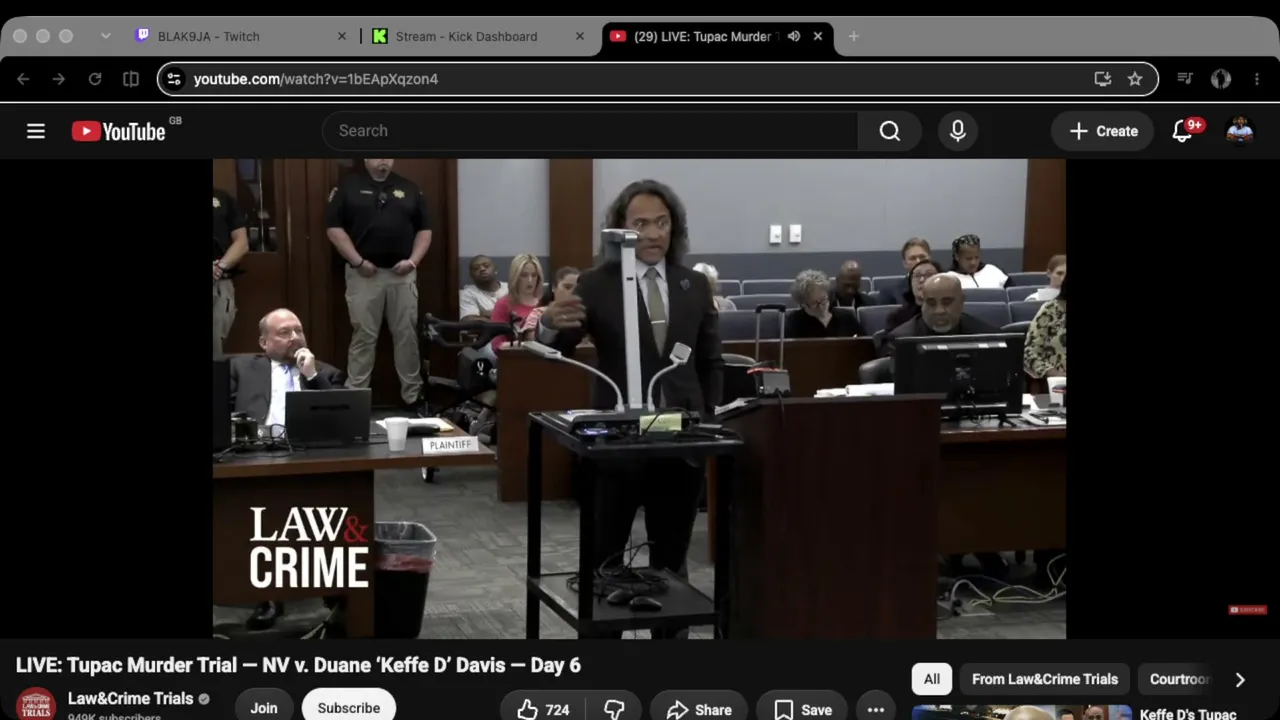Show more filter chips with the chevron
This screenshot has width=1280, height=720.
(1240, 679)
